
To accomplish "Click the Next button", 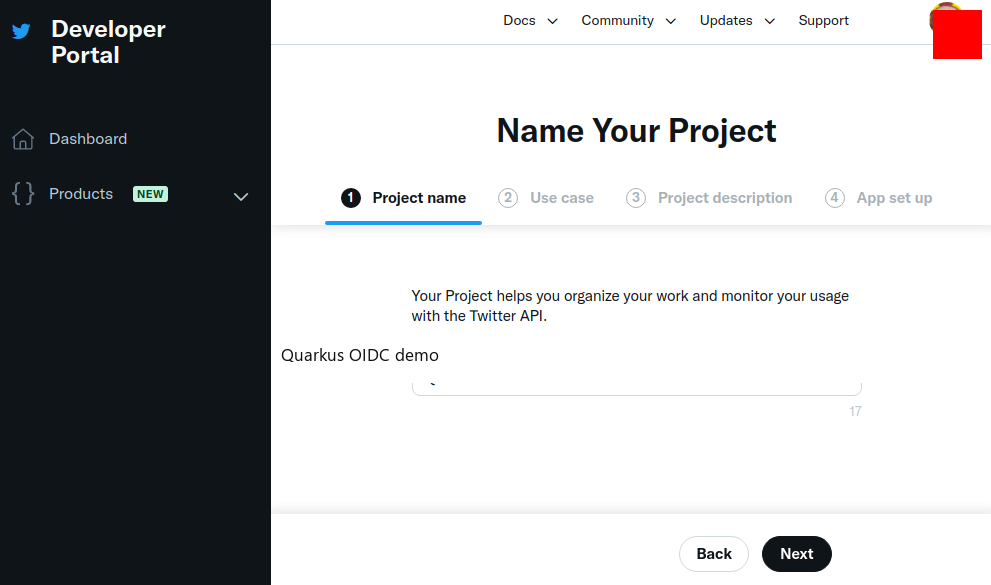I will (796, 554).
